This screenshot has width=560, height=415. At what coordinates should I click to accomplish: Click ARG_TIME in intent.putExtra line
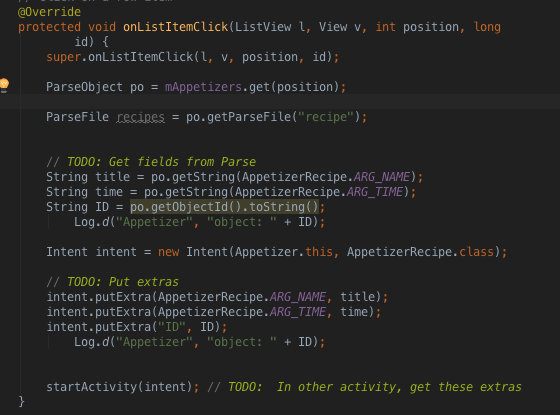(298, 312)
